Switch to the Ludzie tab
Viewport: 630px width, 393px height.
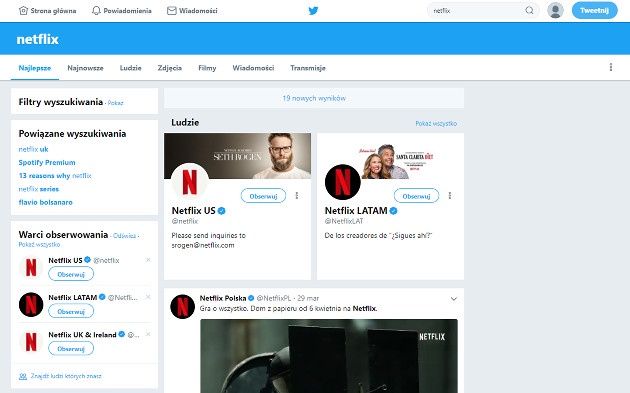131,68
